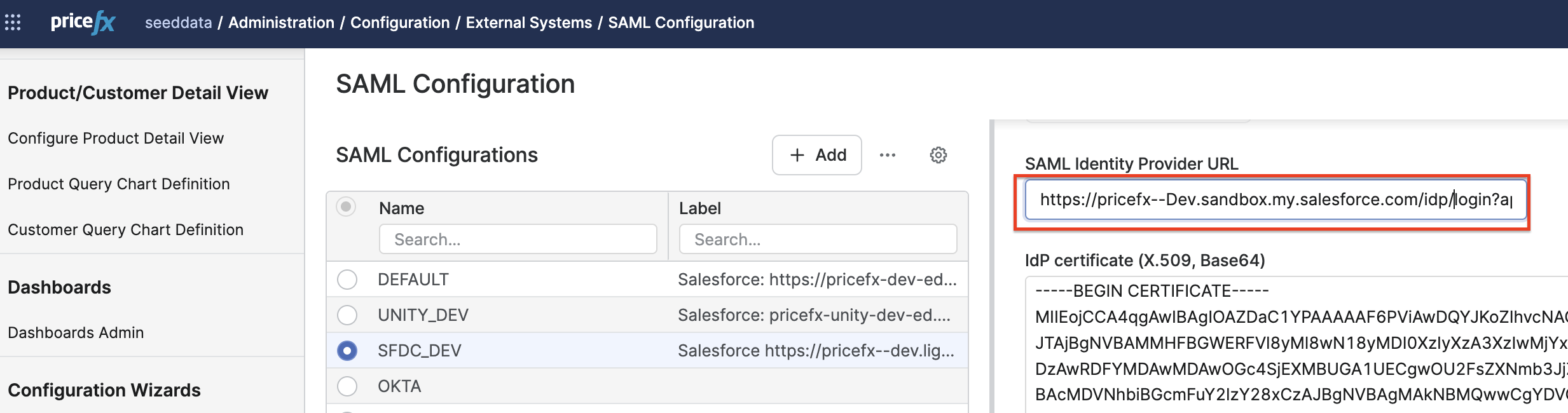Click the header select-all radio button
Viewport: 1568px width, 413px height.
click(x=346, y=207)
